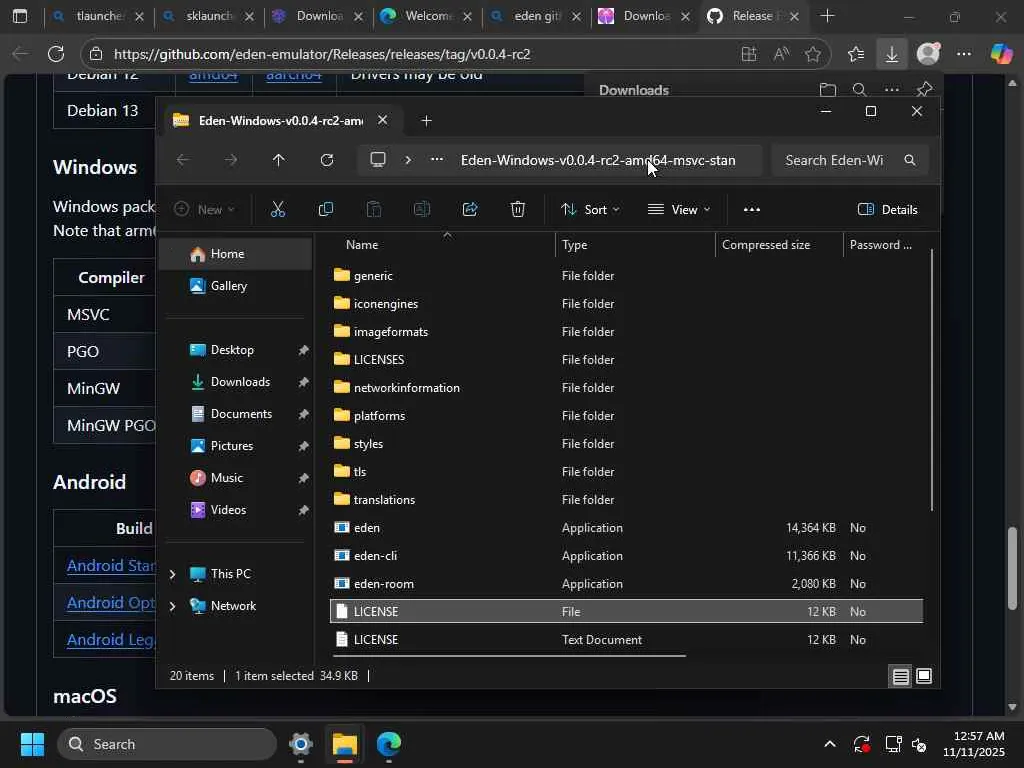Open Microsoft Edge taskbar icon

(389, 744)
